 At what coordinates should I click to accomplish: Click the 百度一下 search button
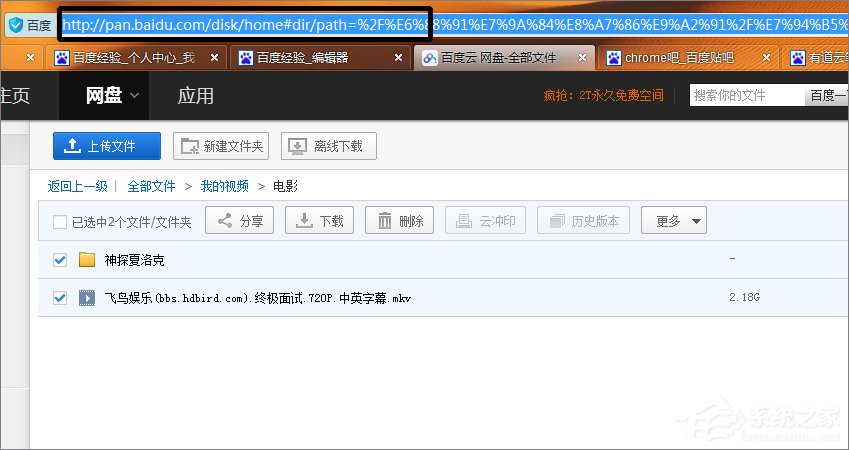tap(827, 95)
